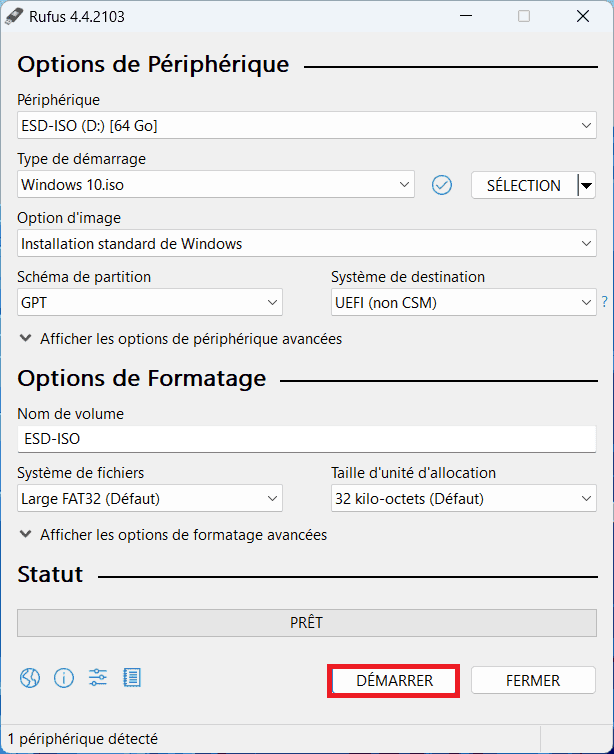This screenshot has height=754, width=614.
Task: Show the log notepad icon
Action: (x=132, y=678)
